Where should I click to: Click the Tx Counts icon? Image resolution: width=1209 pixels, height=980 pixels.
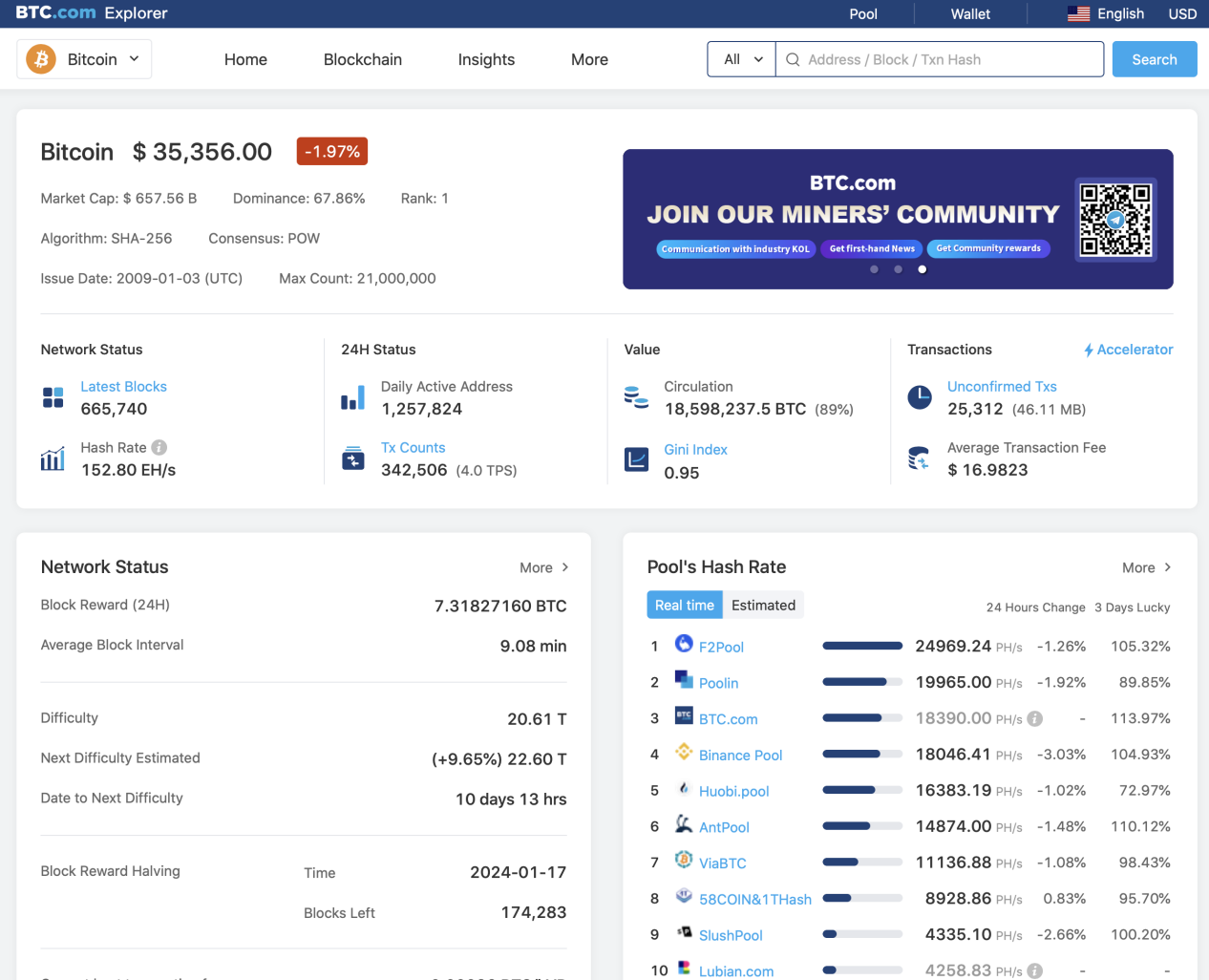[353, 458]
